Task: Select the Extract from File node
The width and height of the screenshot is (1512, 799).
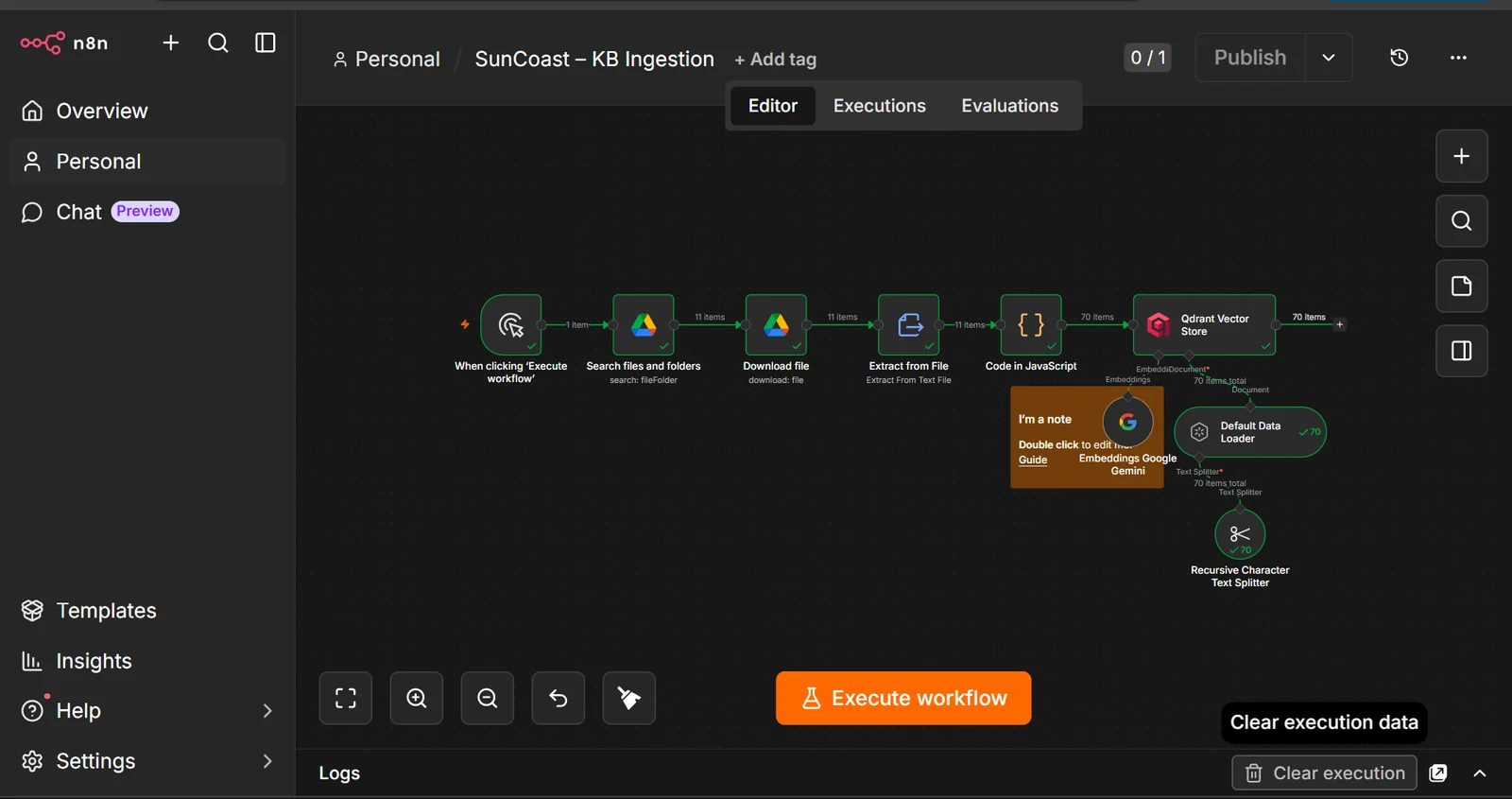Action: [909, 324]
